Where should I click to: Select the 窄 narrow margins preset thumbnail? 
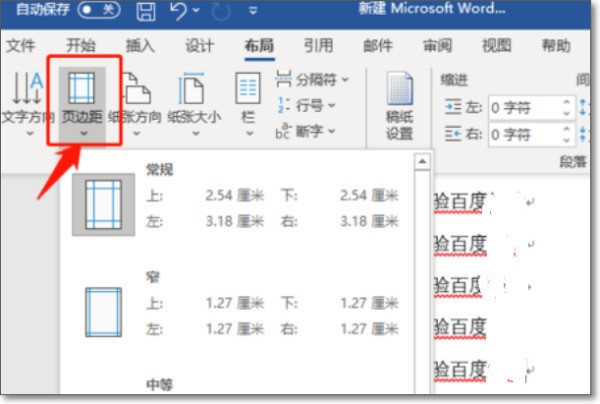(103, 312)
